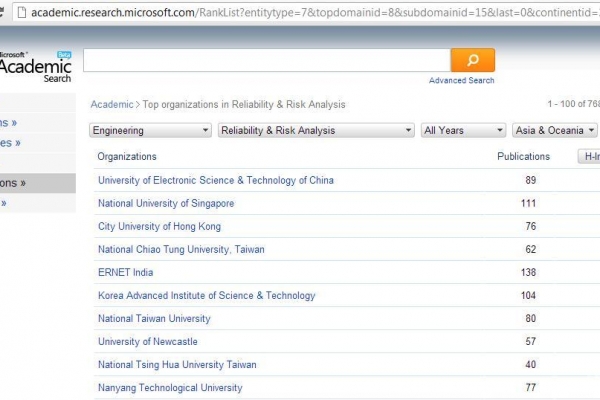The height and width of the screenshot is (400, 600).
Task: Open ERNET India link
Action: [x=126, y=272]
